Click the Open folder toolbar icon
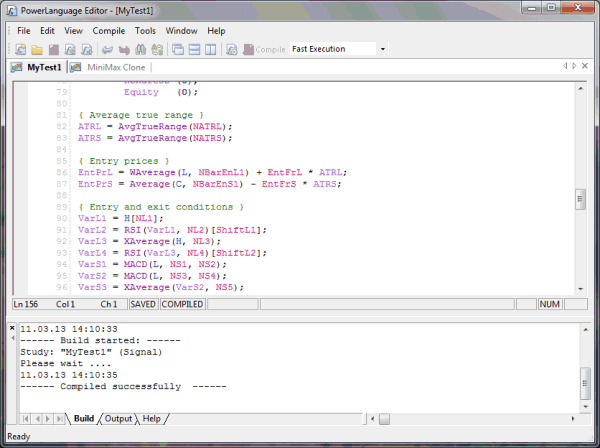The width and height of the screenshot is (600, 448). (x=37, y=49)
